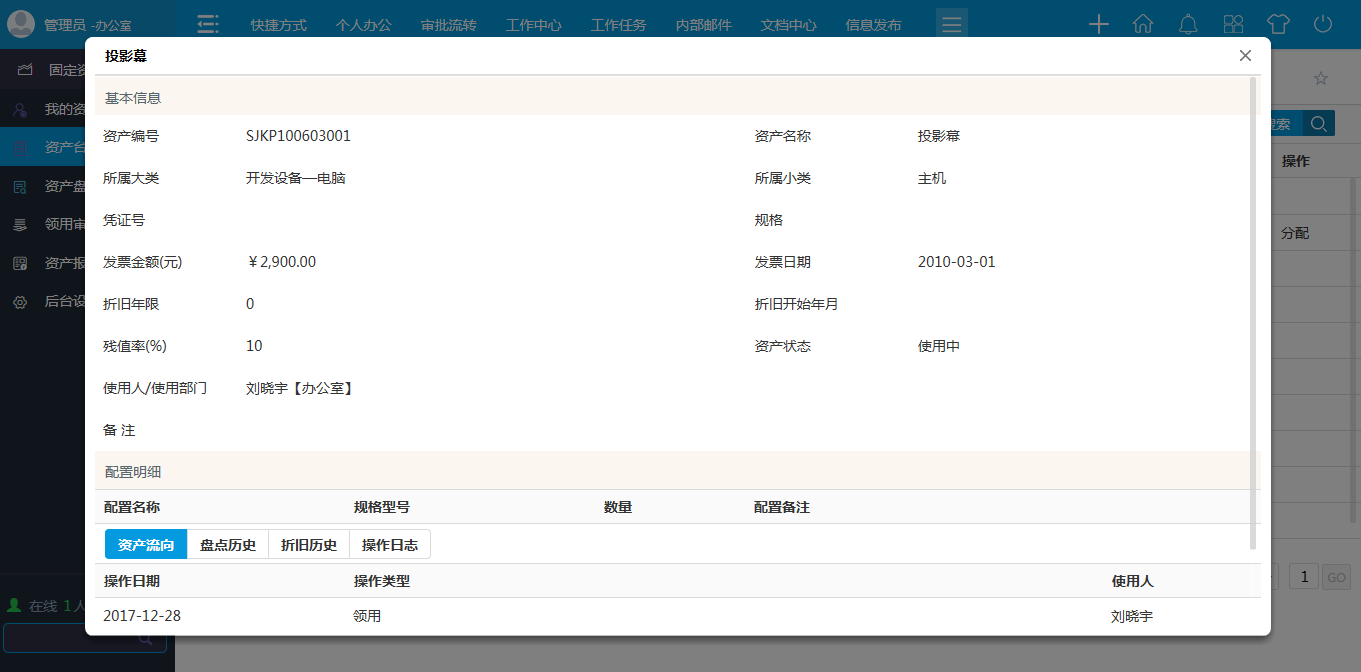This screenshot has height=672, width=1361.
Task: Click the 资产盘点 sidebar icon
Action: pos(22,184)
